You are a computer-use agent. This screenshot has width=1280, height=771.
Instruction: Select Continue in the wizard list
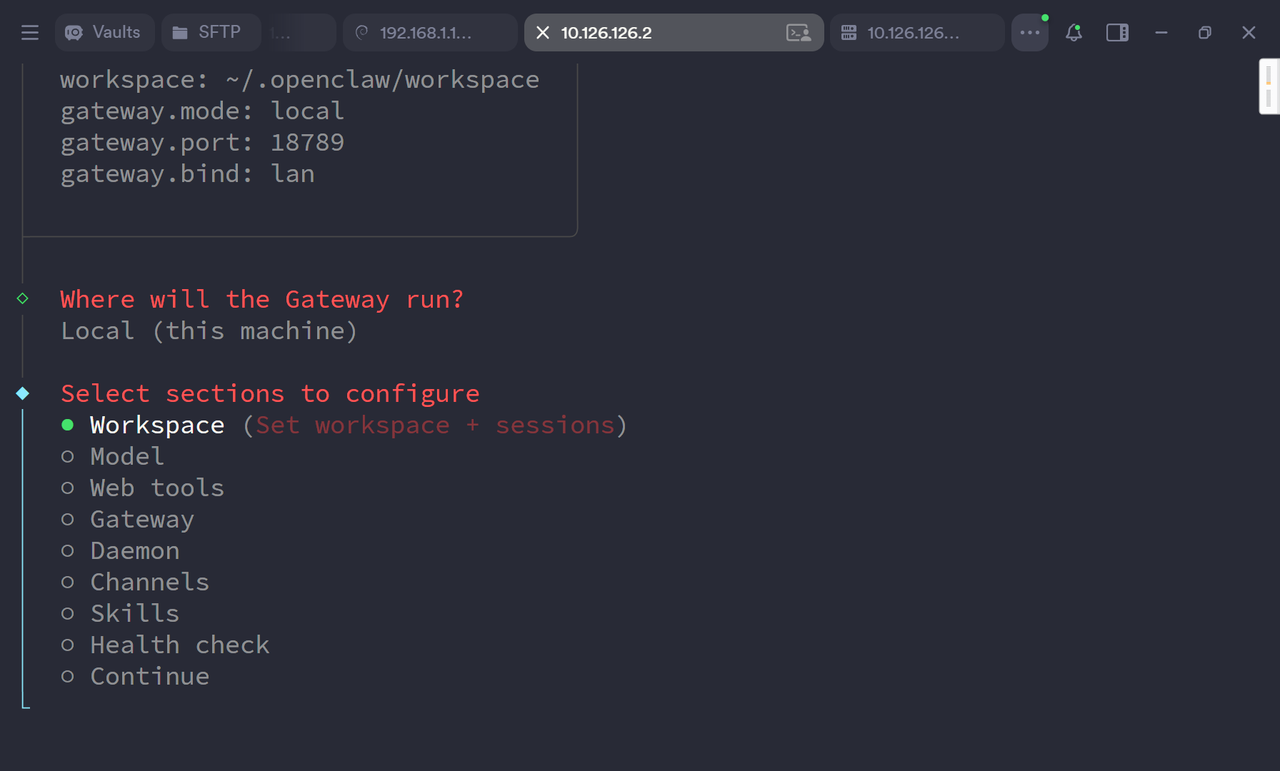[150, 676]
